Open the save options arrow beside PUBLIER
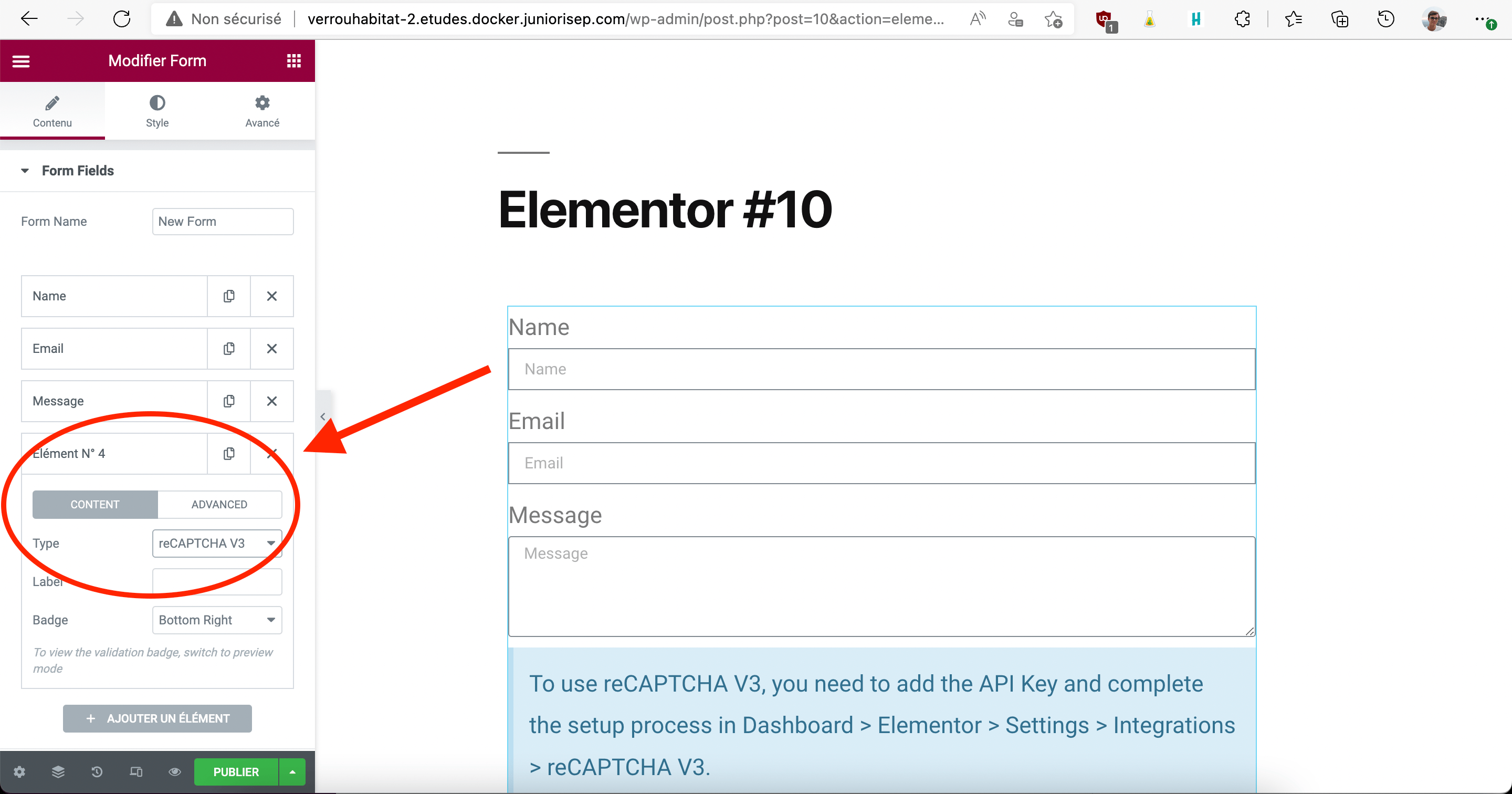The height and width of the screenshot is (794, 1512). click(x=292, y=772)
